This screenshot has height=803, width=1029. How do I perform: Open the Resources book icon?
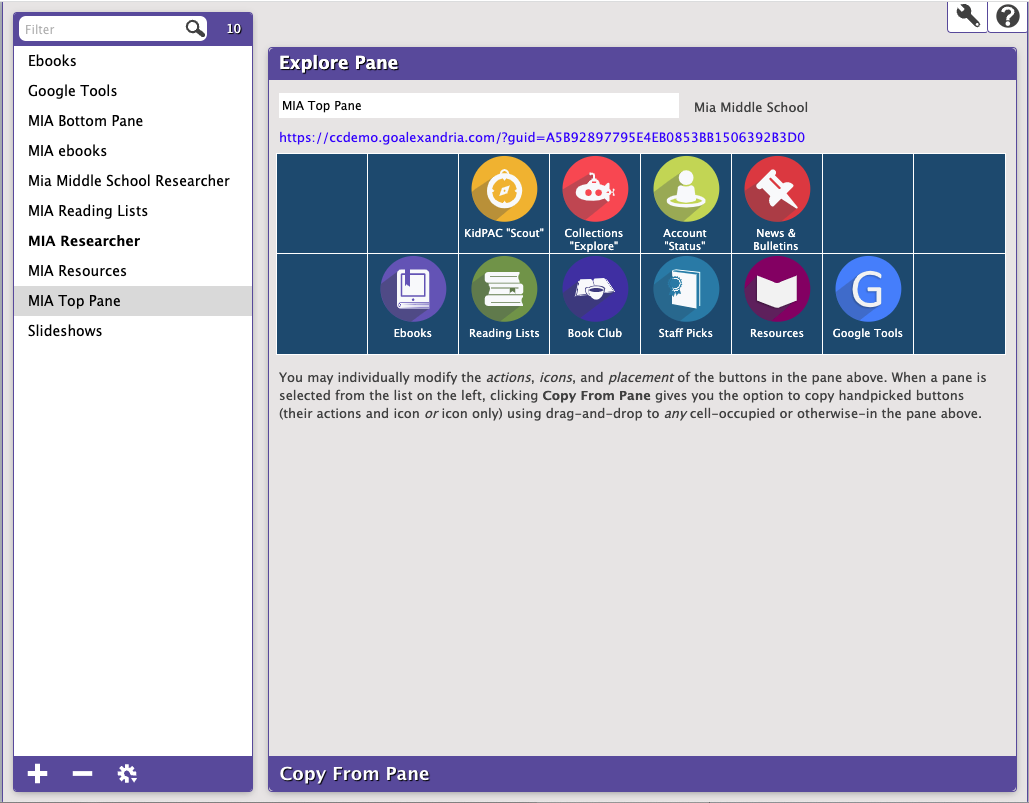coord(777,290)
